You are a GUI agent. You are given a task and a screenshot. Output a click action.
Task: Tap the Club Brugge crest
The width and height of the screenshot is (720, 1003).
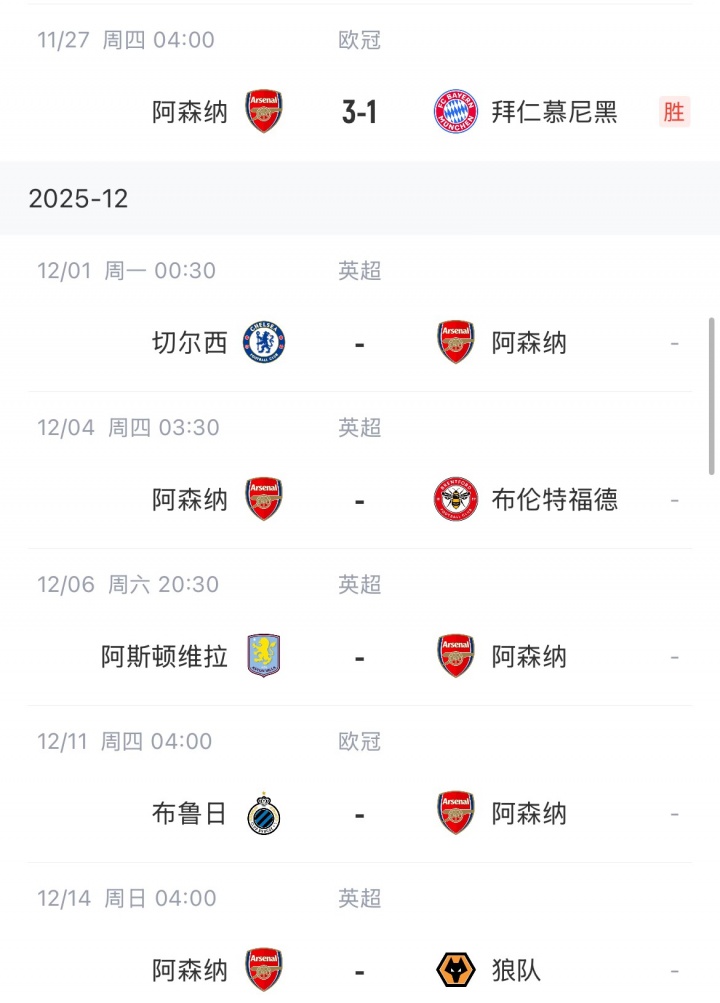click(264, 814)
